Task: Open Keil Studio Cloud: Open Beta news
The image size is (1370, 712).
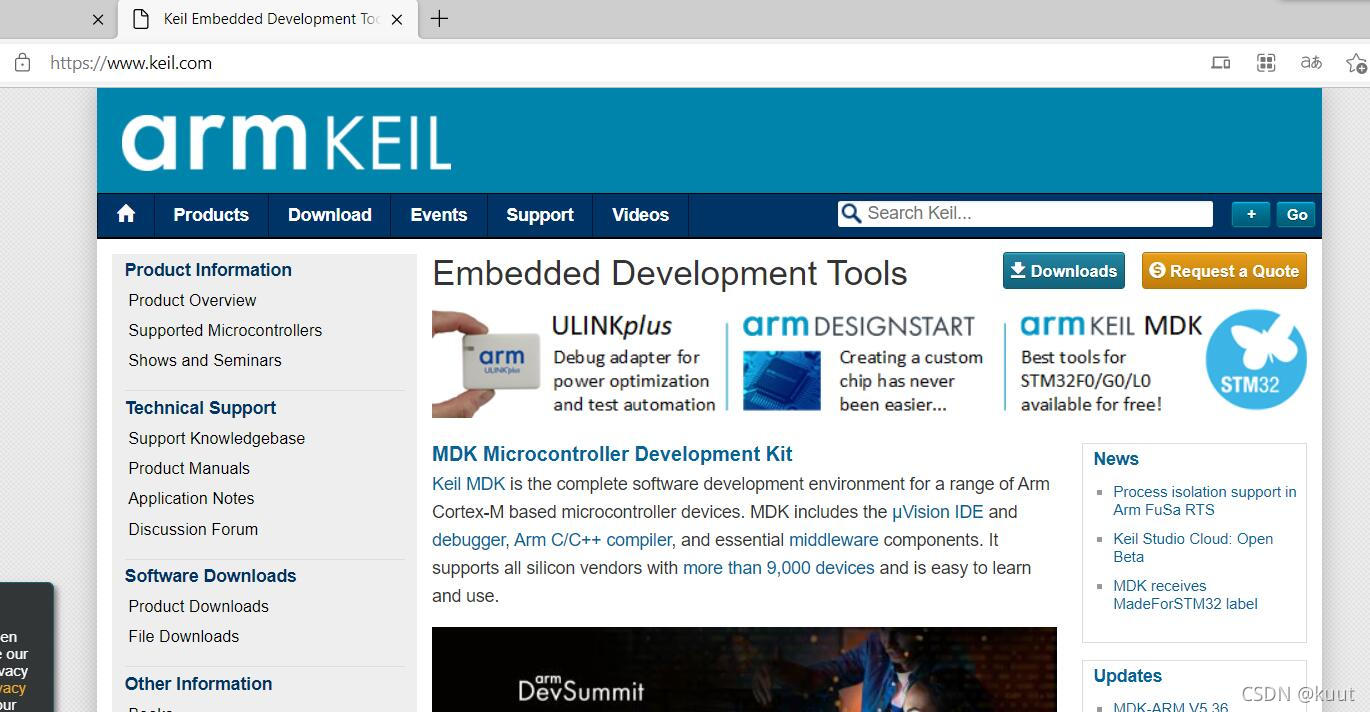Action: [x=1193, y=547]
